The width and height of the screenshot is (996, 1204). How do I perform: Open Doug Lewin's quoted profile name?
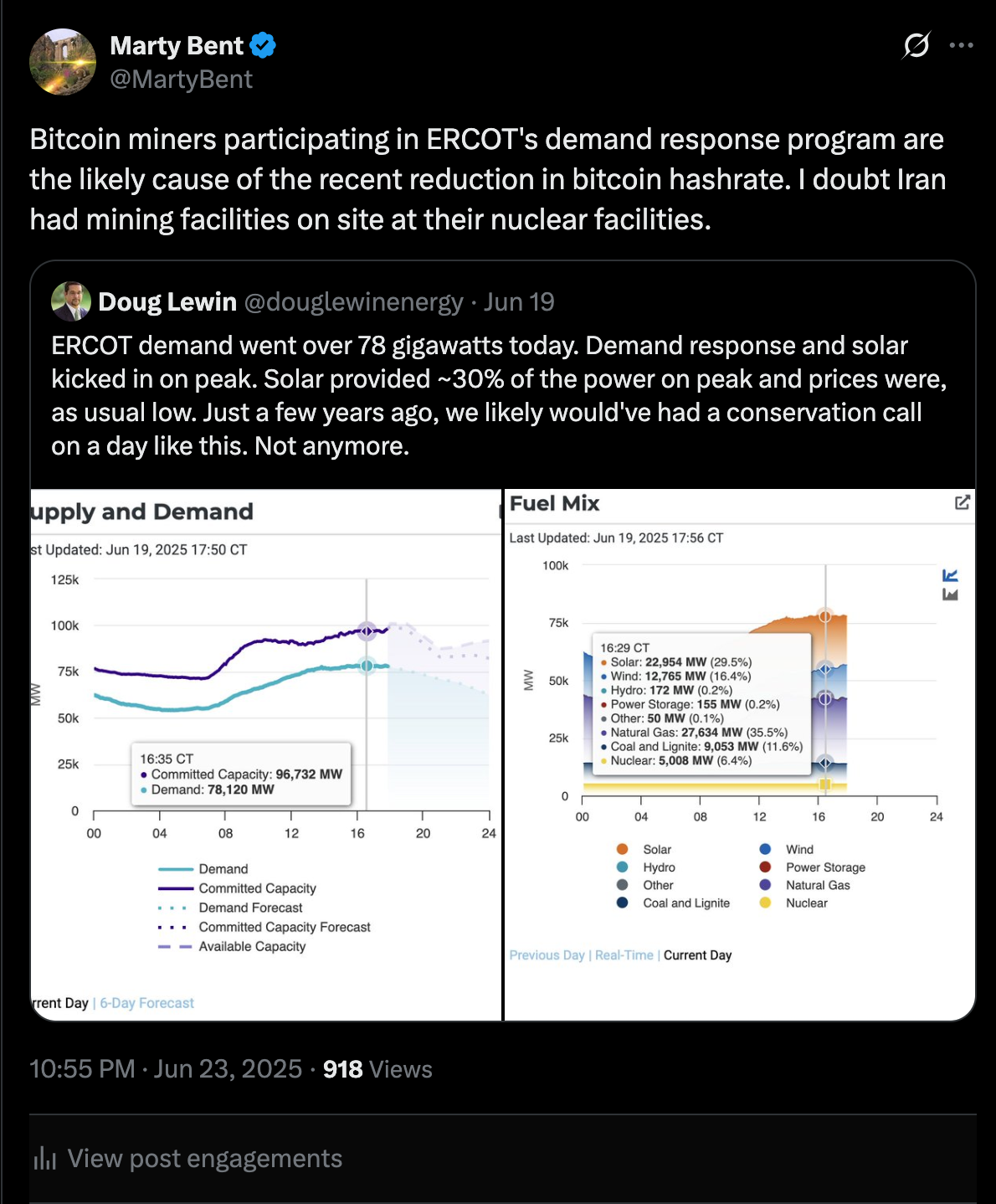167,302
